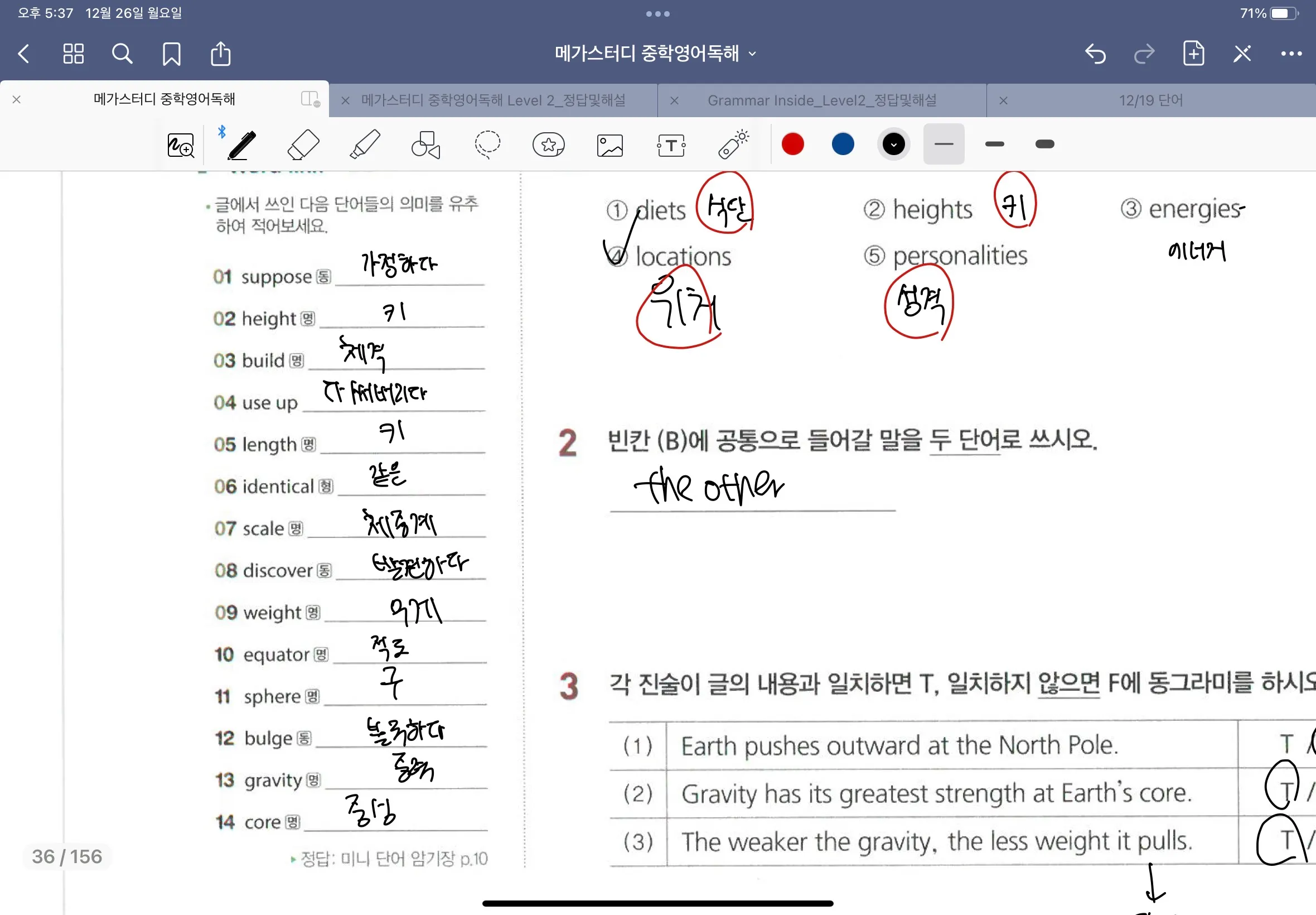Open split view from the active tab icon
The height and width of the screenshot is (915, 1316).
(310, 99)
